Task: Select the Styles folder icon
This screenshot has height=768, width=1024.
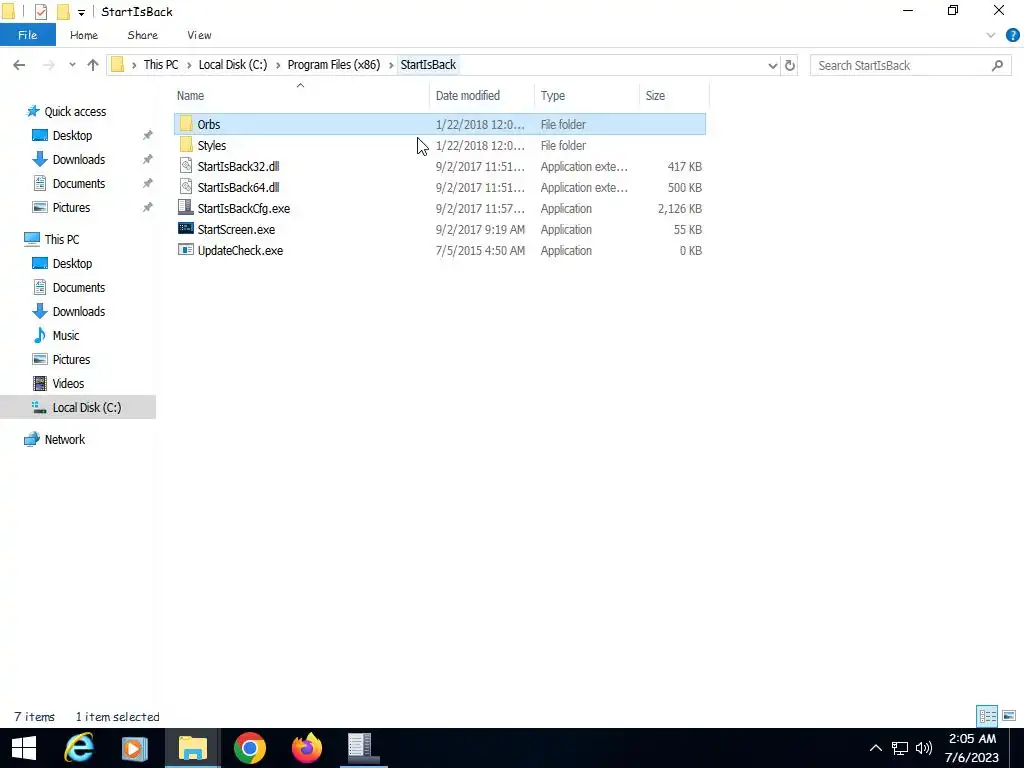Action: 186,145
